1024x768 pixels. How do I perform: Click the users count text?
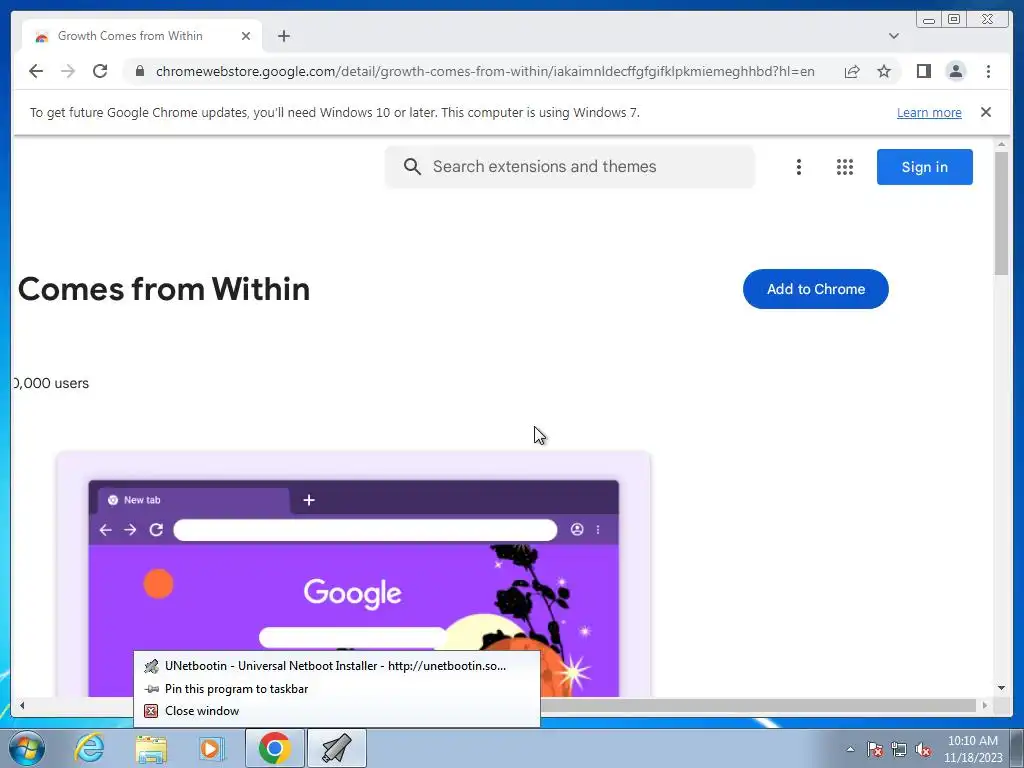51,383
